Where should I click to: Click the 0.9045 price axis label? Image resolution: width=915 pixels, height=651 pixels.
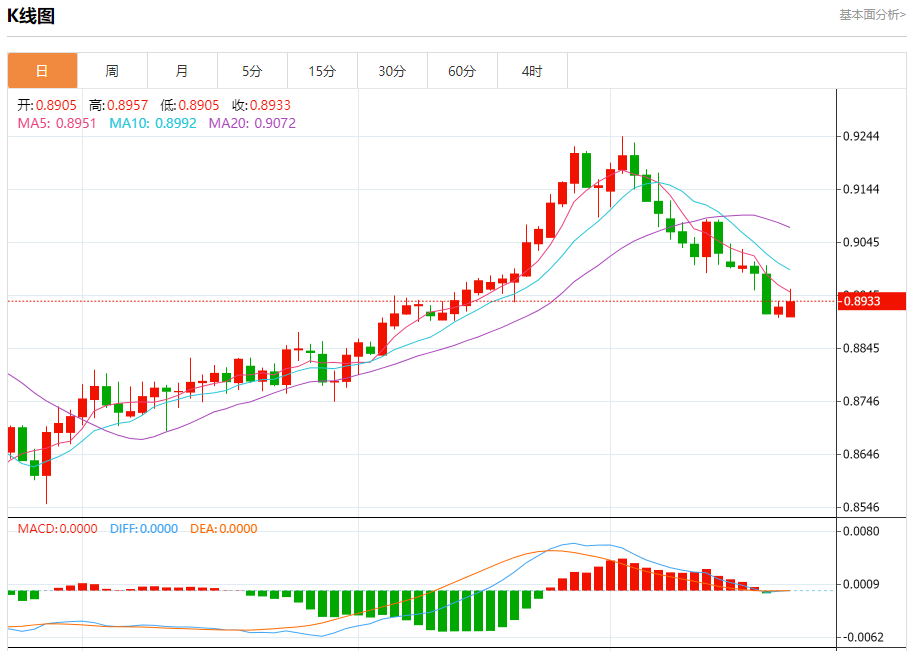click(x=861, y=242)
